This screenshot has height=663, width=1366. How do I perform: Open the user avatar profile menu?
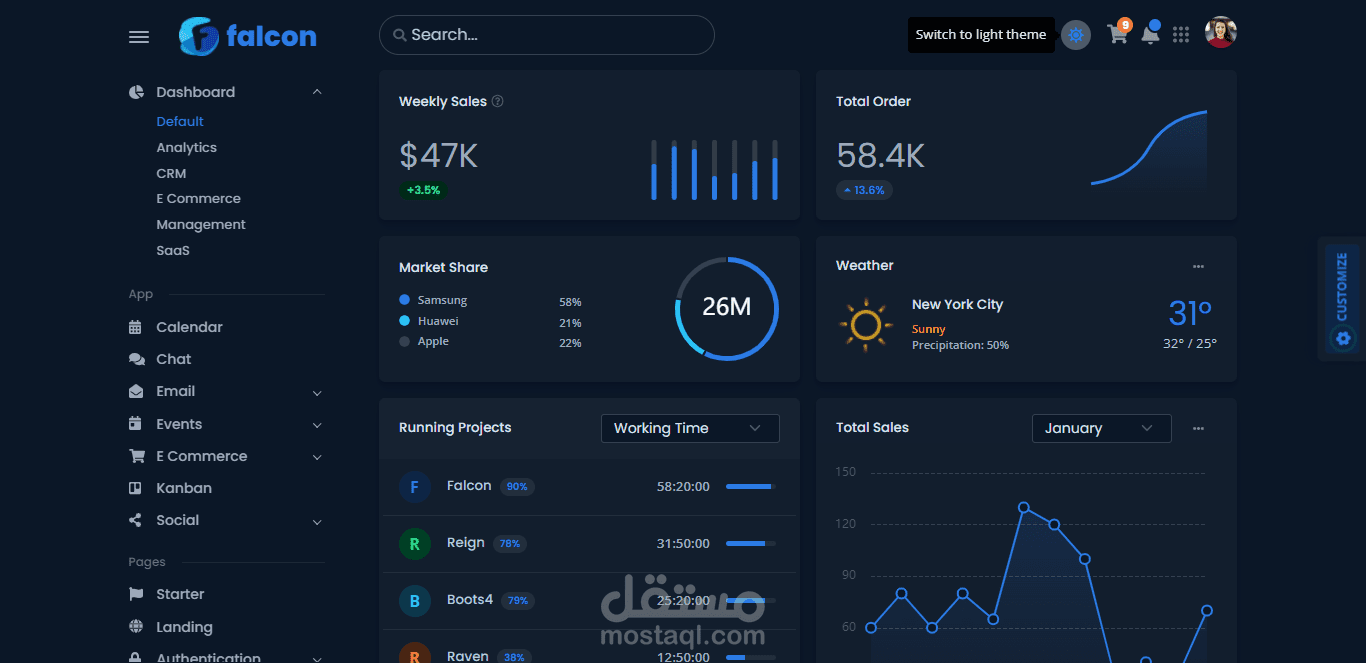[x=1221, y=32]
